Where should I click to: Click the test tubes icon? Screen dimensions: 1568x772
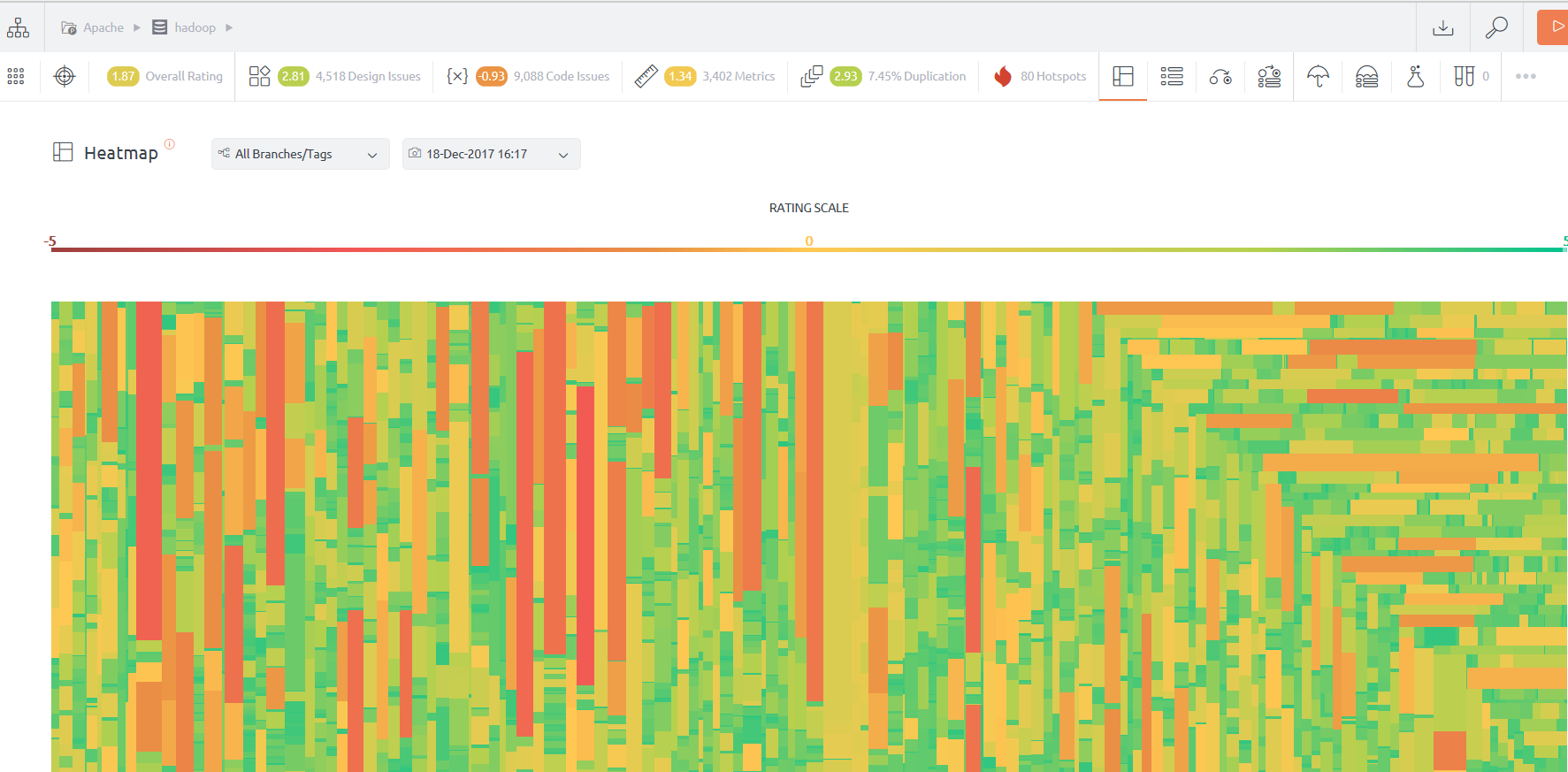pyautogui.click(x=1464, y=77)
